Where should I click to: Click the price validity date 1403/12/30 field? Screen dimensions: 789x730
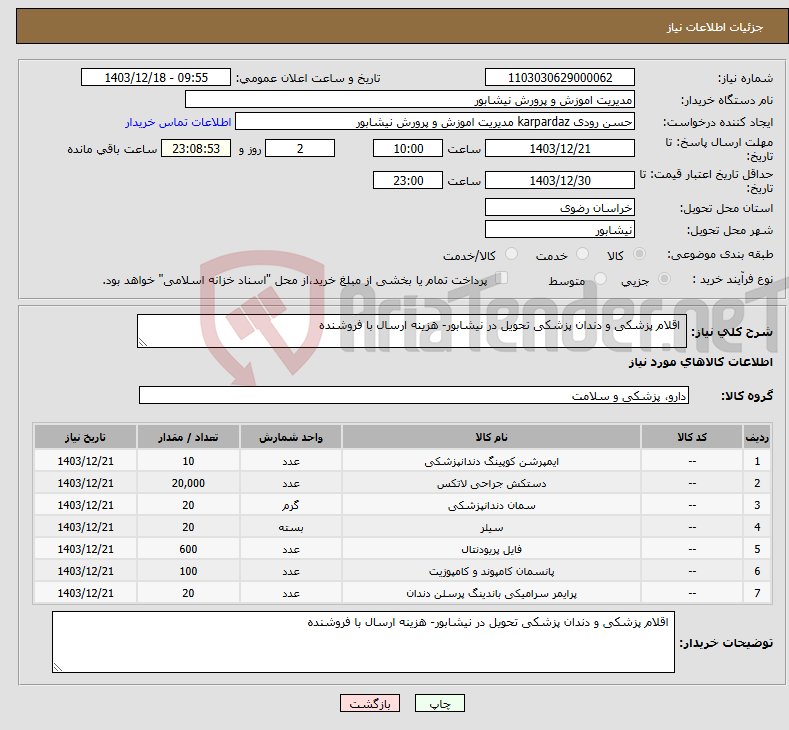(560, 180)
